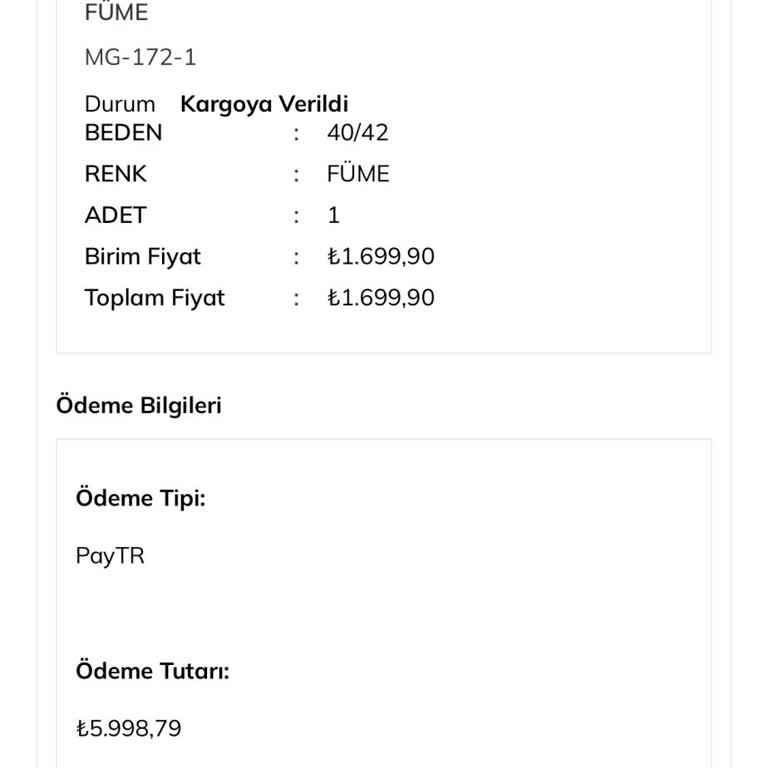
Task: Select the Toplam Fiyat amount ₺1.699,90
Action: [380, 297]
